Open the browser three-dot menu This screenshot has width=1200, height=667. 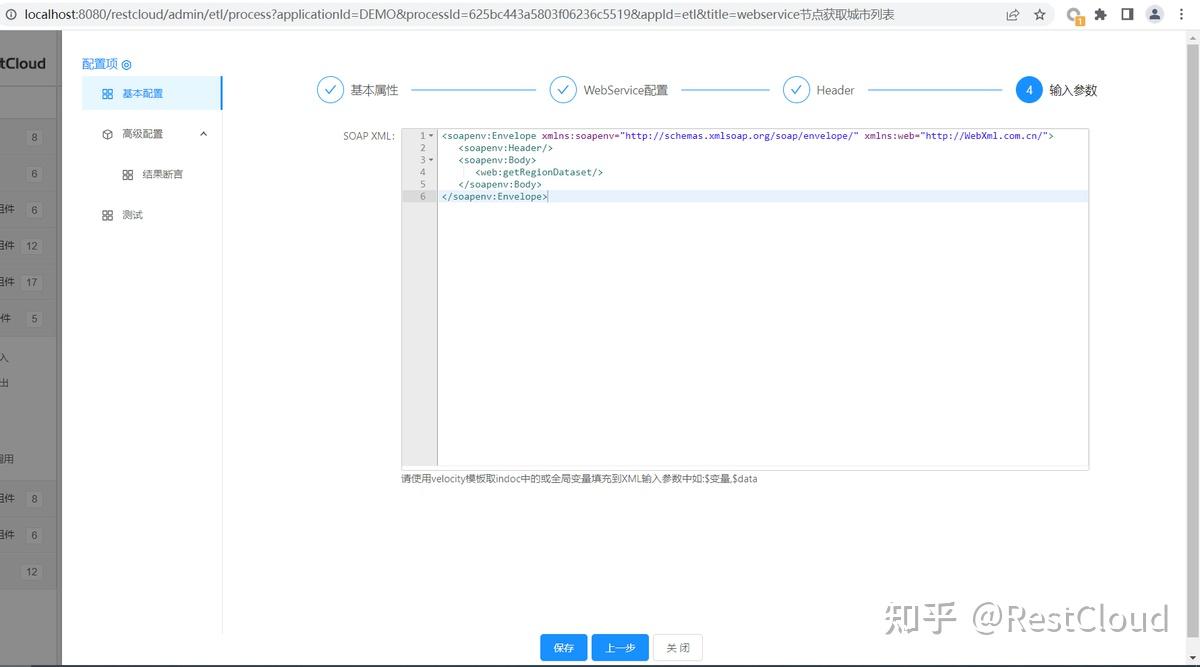(1183, 14)
